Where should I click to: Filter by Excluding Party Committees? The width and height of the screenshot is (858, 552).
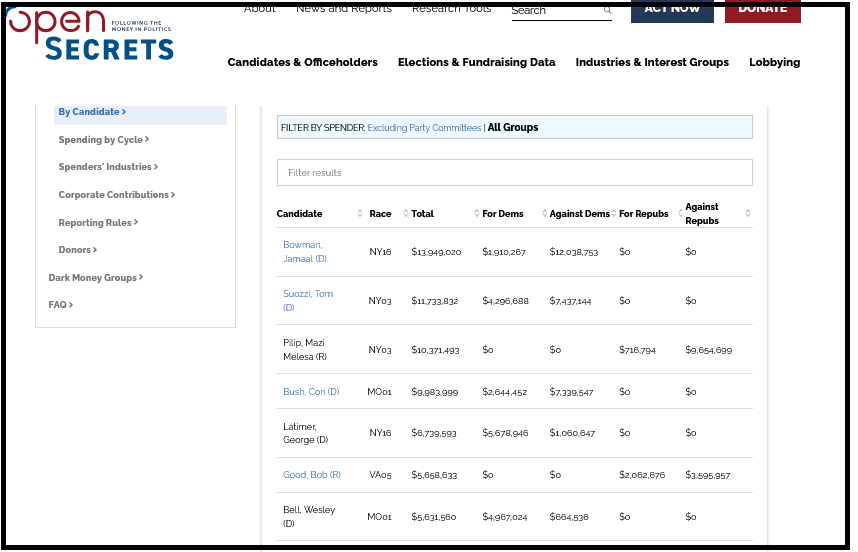tap(424, 127)
